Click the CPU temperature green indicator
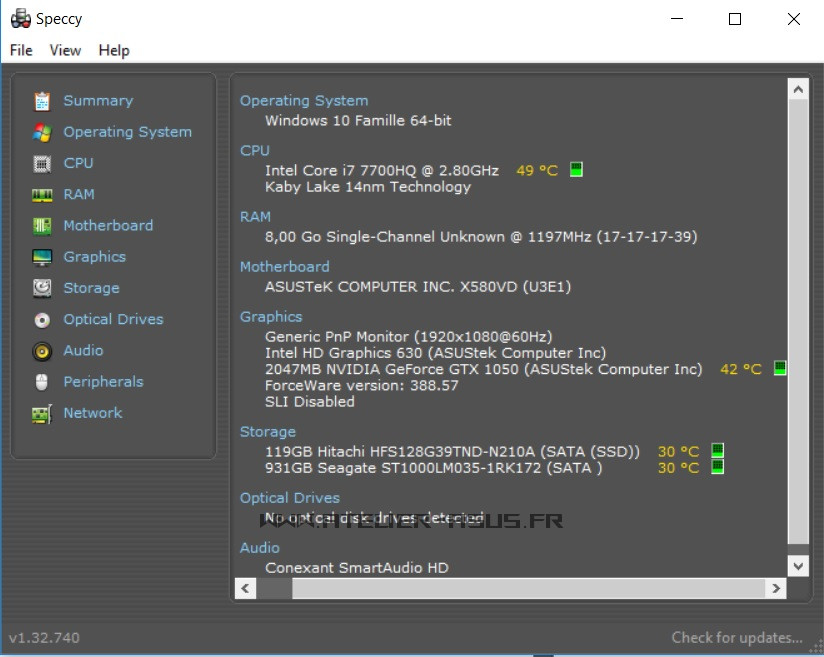Screen dimensions: 824x657 pos(576,170)
